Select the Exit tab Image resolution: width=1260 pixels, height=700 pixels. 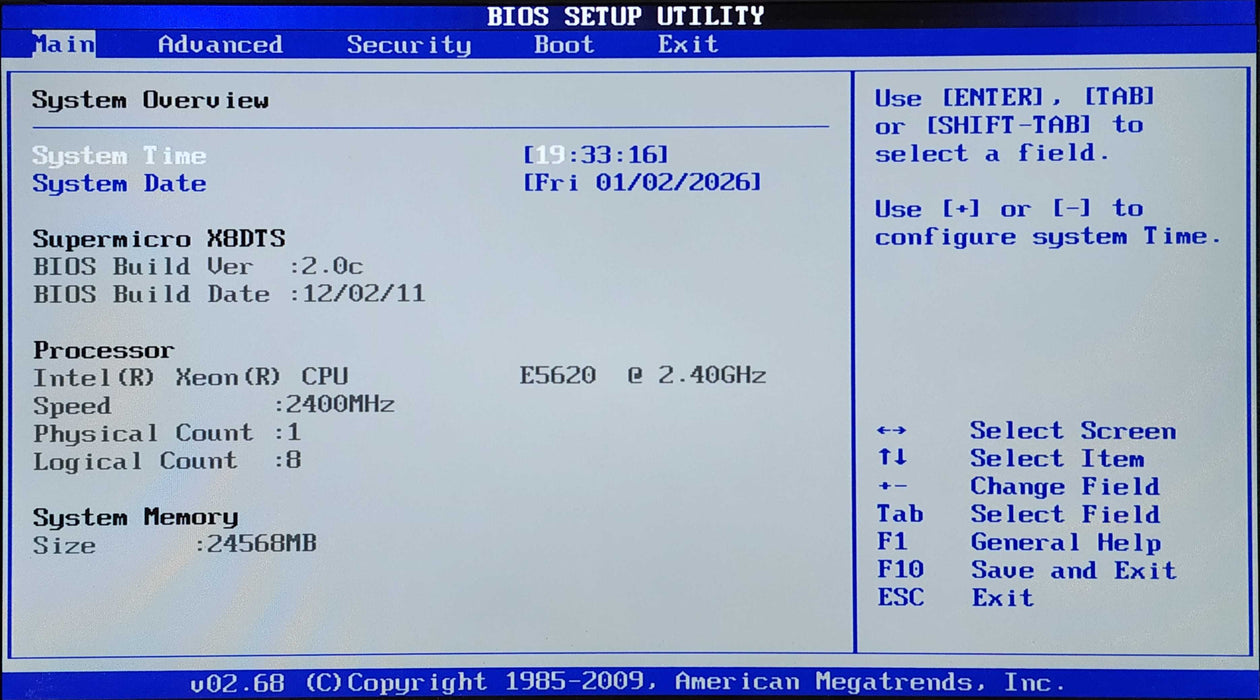[x=688, y=44]
